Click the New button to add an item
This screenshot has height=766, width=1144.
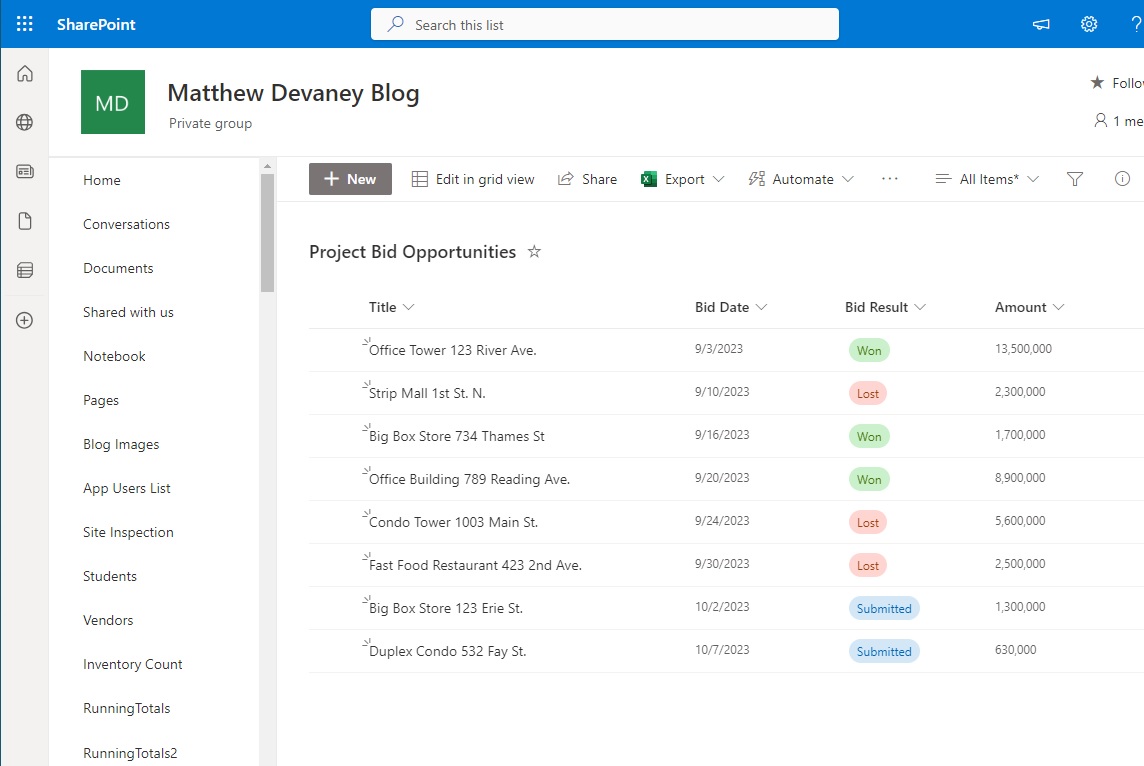tap(350, 179)
